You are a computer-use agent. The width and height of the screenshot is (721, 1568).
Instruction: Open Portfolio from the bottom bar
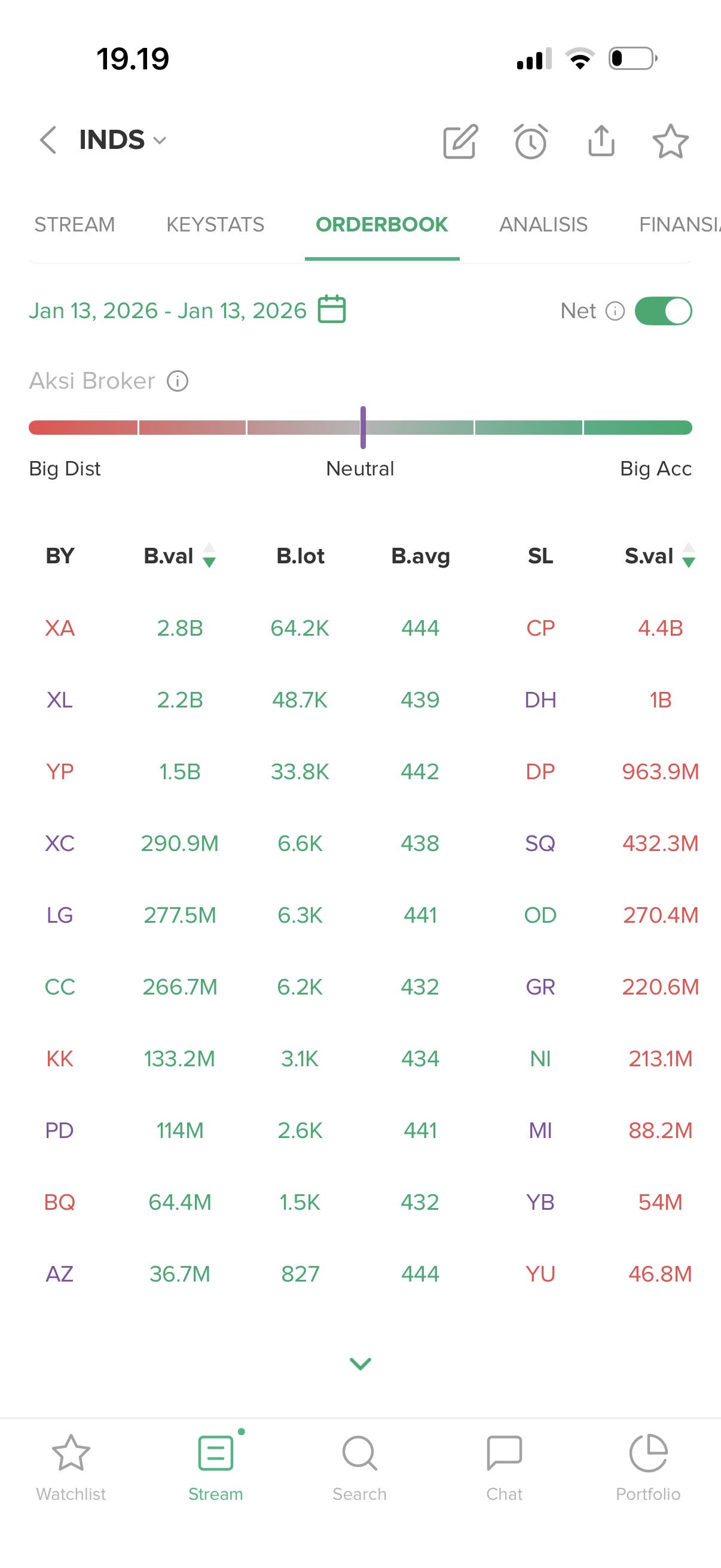pos(648,1468)
